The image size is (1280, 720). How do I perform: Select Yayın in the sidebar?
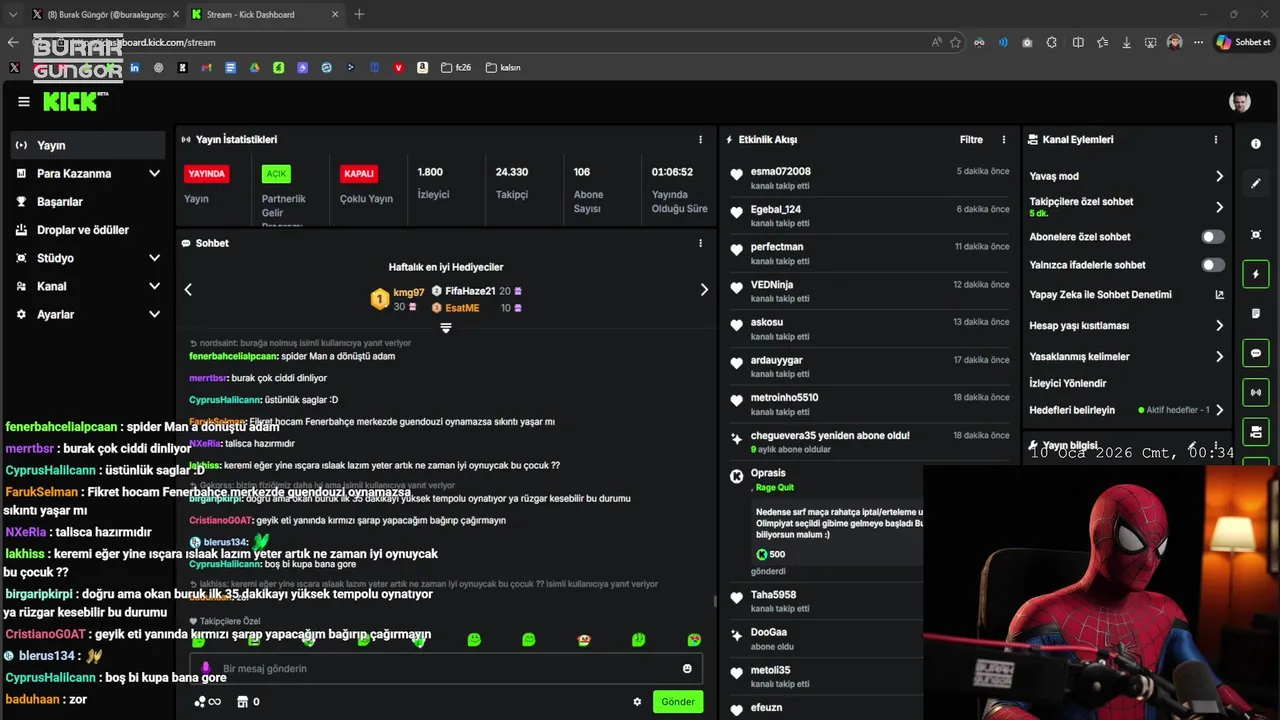[88, 145]
